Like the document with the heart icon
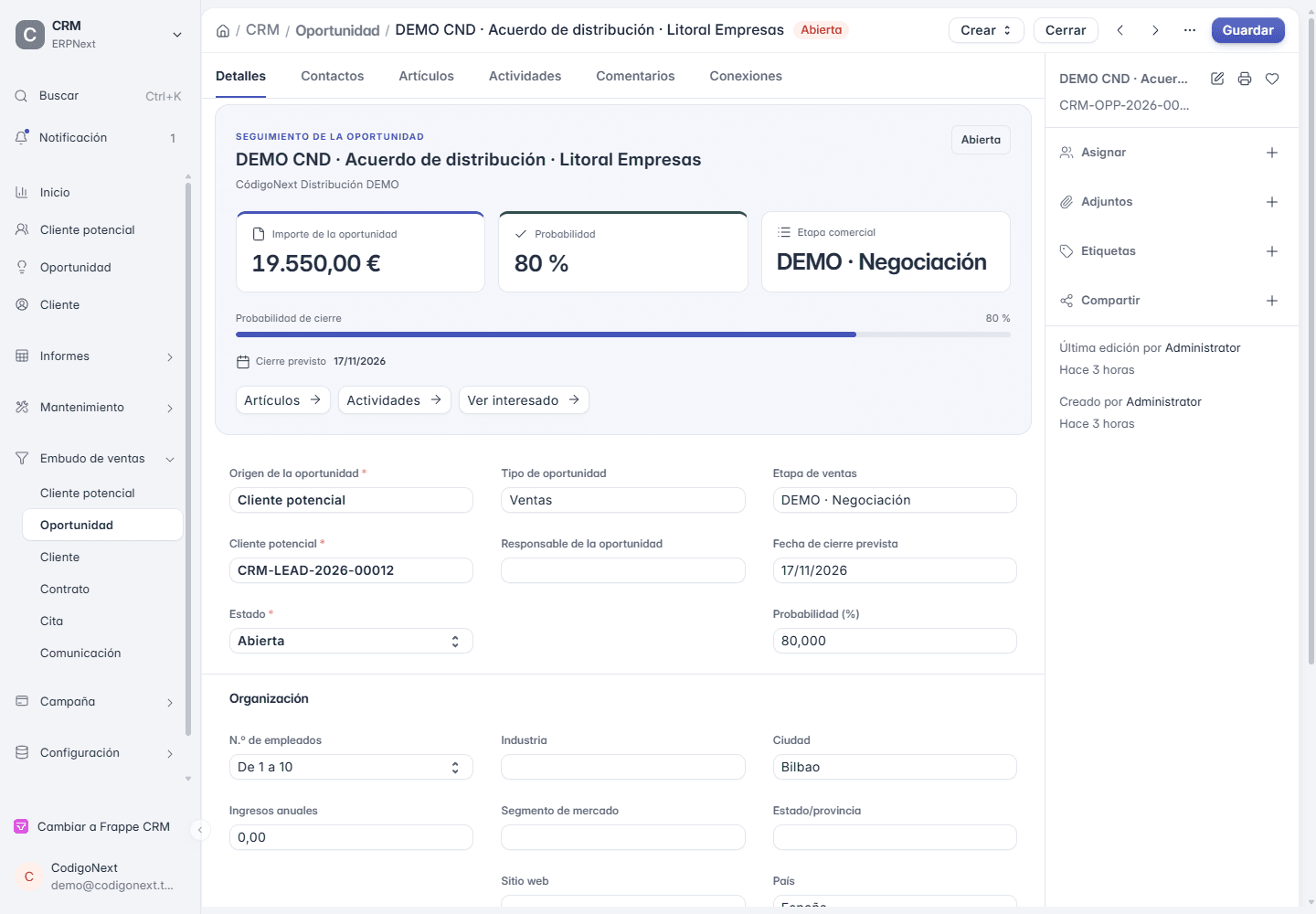 pos(1272,79)
